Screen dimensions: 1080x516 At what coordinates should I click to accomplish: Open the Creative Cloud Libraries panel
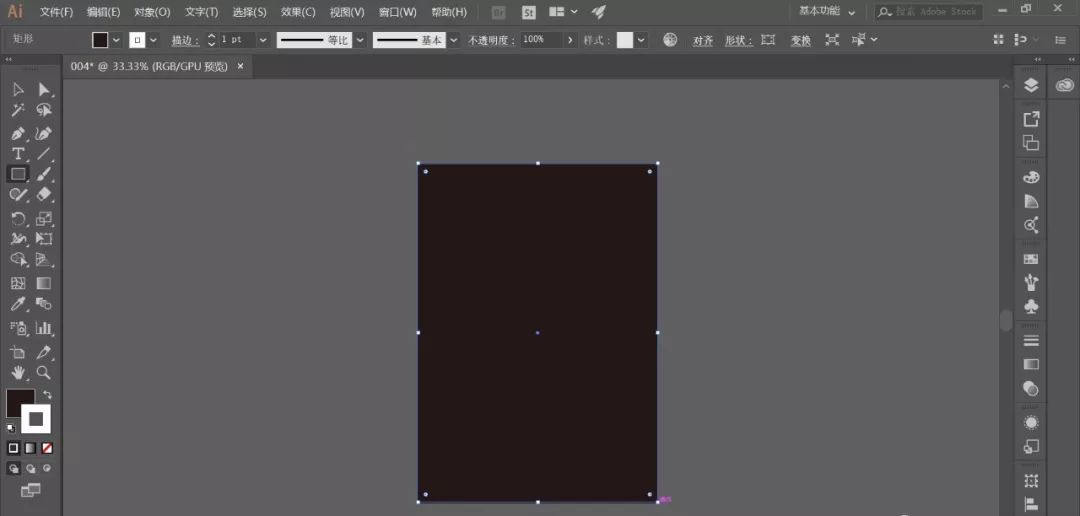[x=1064, y=86]
